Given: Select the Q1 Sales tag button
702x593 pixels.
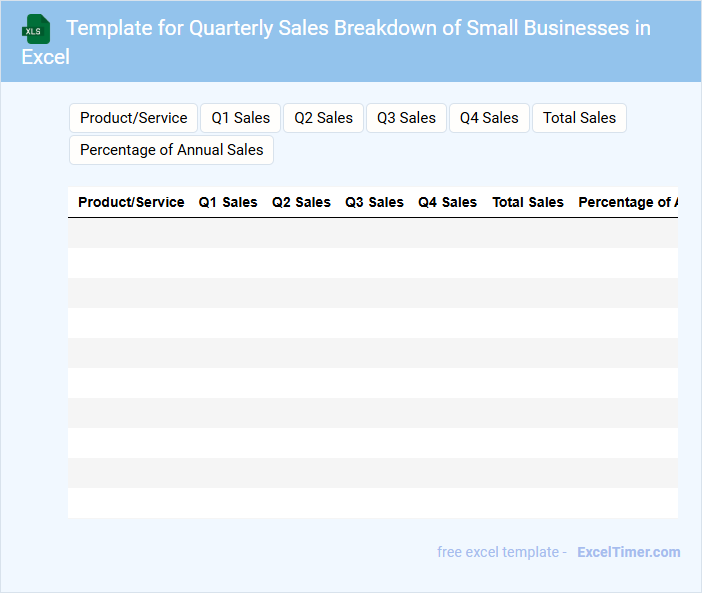Looking at the screenshot, I should tap(240, 118).
